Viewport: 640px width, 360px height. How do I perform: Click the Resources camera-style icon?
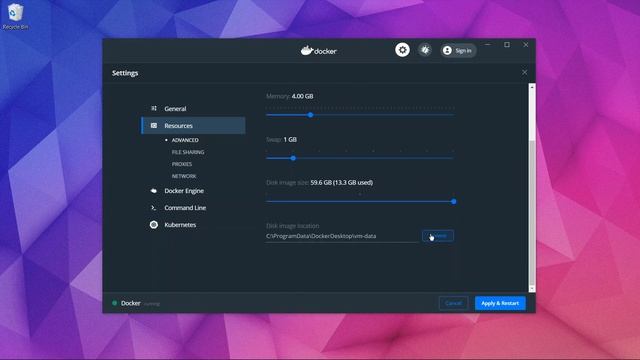(154, 126)
